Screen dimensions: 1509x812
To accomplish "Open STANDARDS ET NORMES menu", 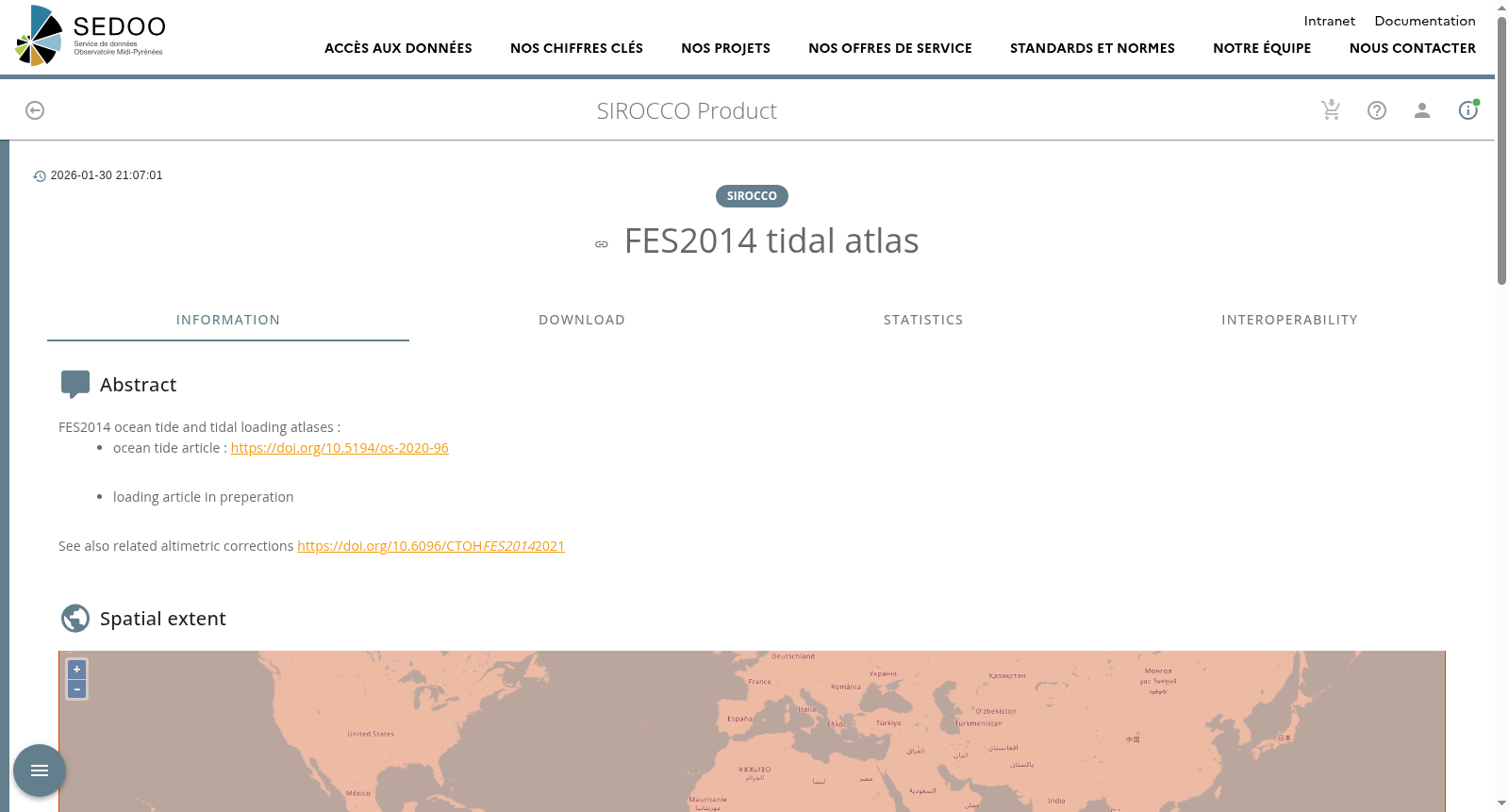I will coord(1092,48).
